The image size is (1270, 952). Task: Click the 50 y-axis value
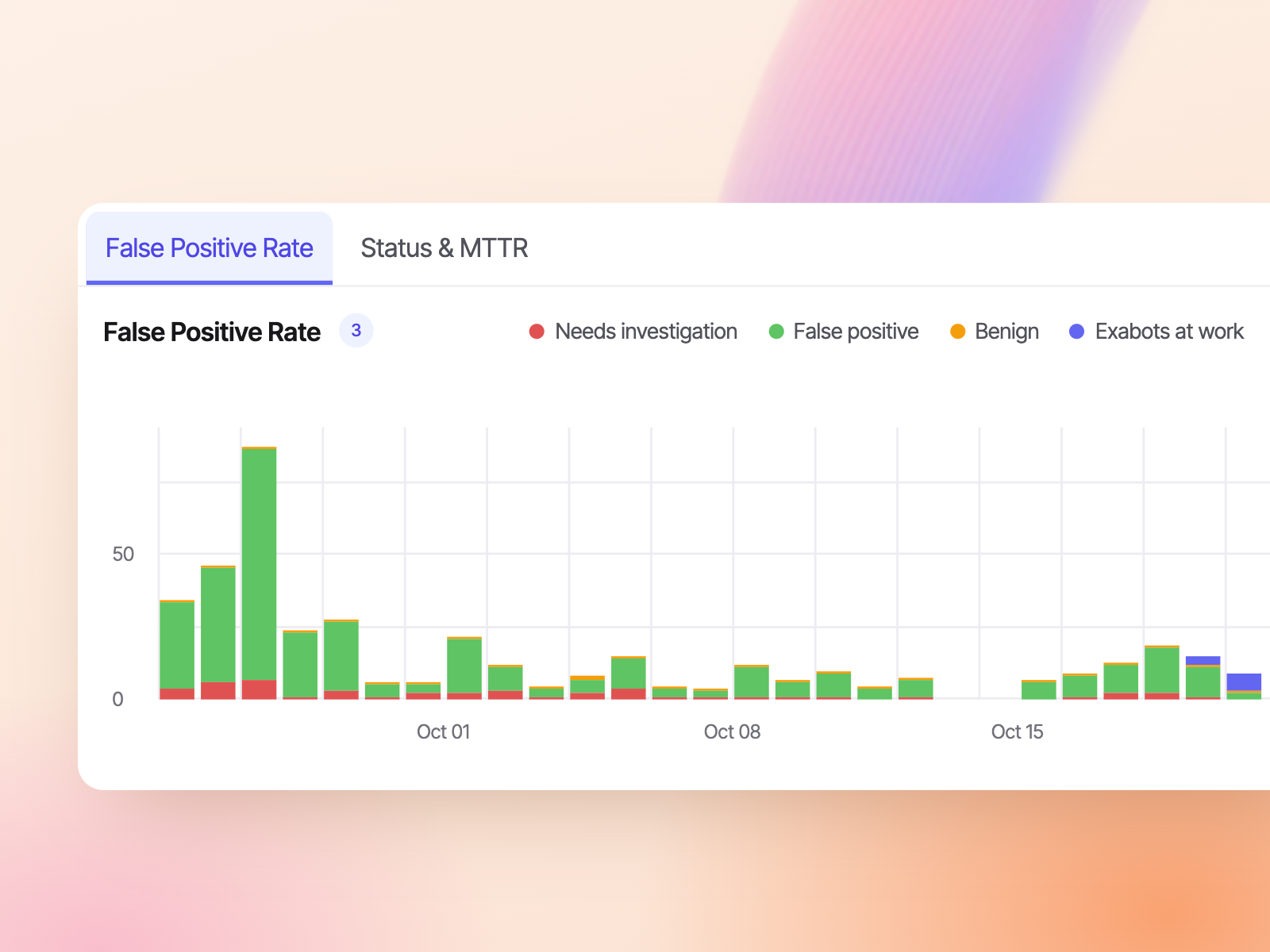coord(123,555)
